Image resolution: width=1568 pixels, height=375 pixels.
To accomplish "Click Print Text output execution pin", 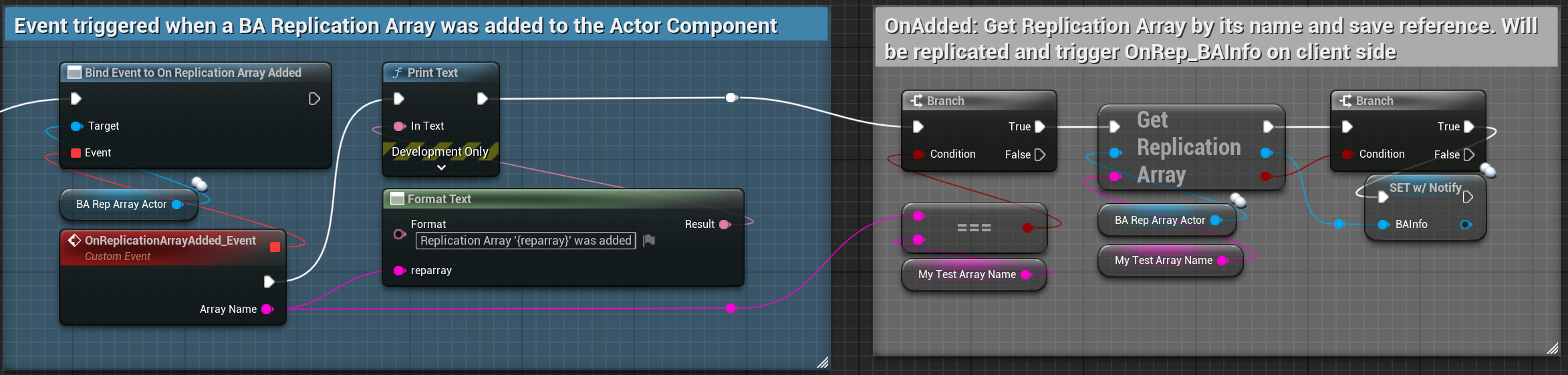I will click(482, 99).
